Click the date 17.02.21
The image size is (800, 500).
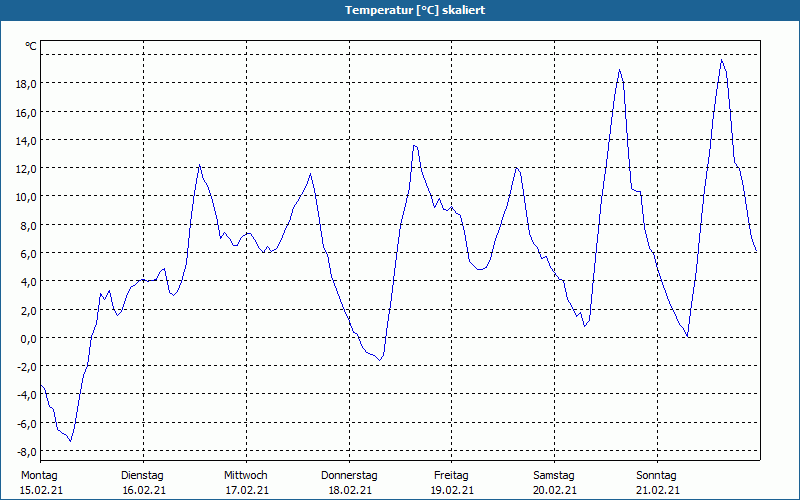pos(247,490)
